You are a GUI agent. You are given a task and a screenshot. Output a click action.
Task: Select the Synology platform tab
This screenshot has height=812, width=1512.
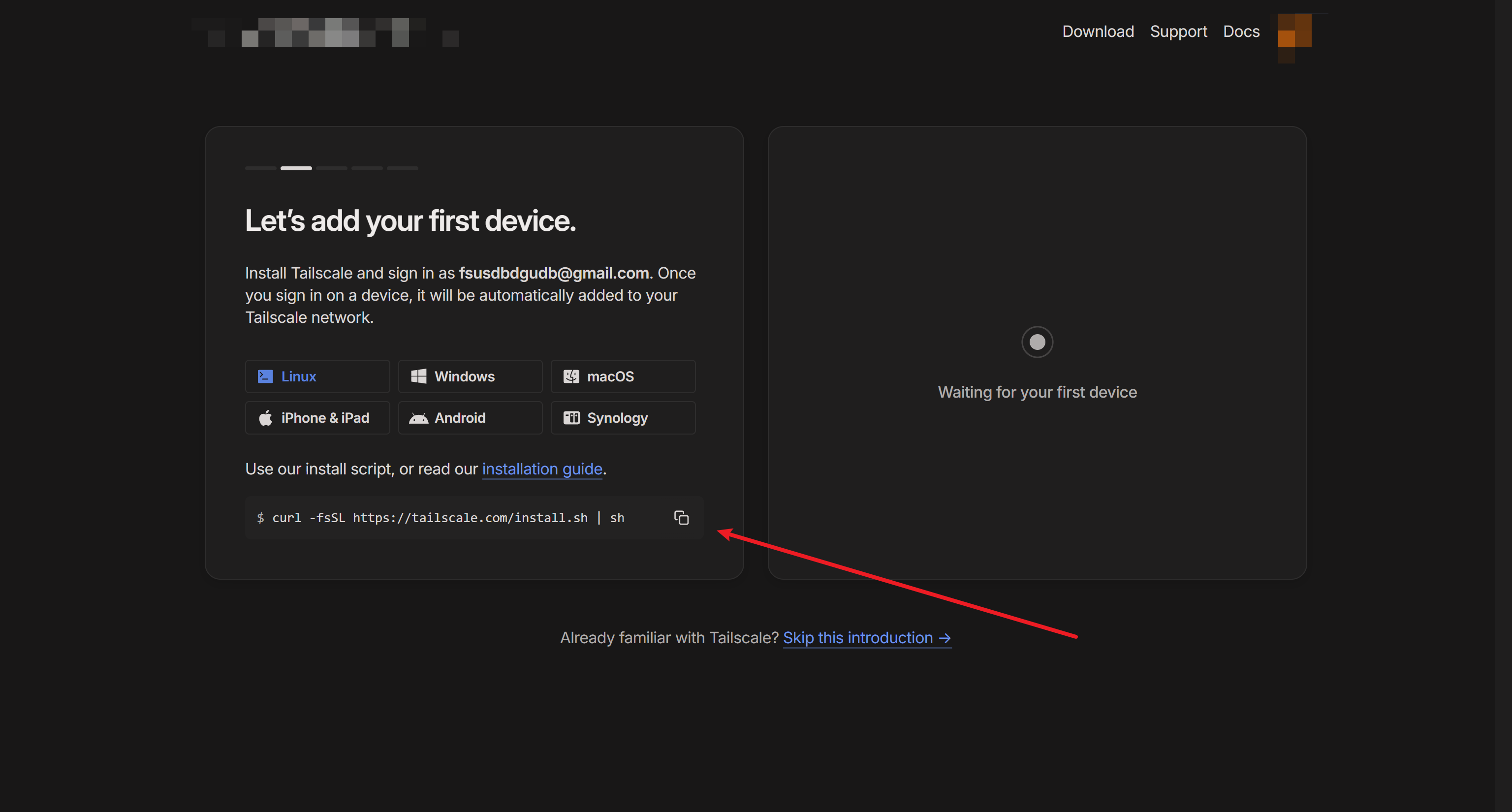point(623,418)
